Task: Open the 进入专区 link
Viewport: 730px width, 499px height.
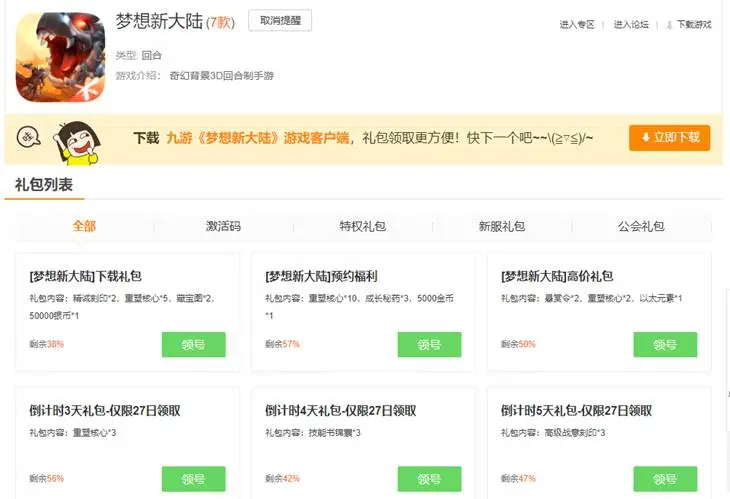Action: tap(577, 24)
